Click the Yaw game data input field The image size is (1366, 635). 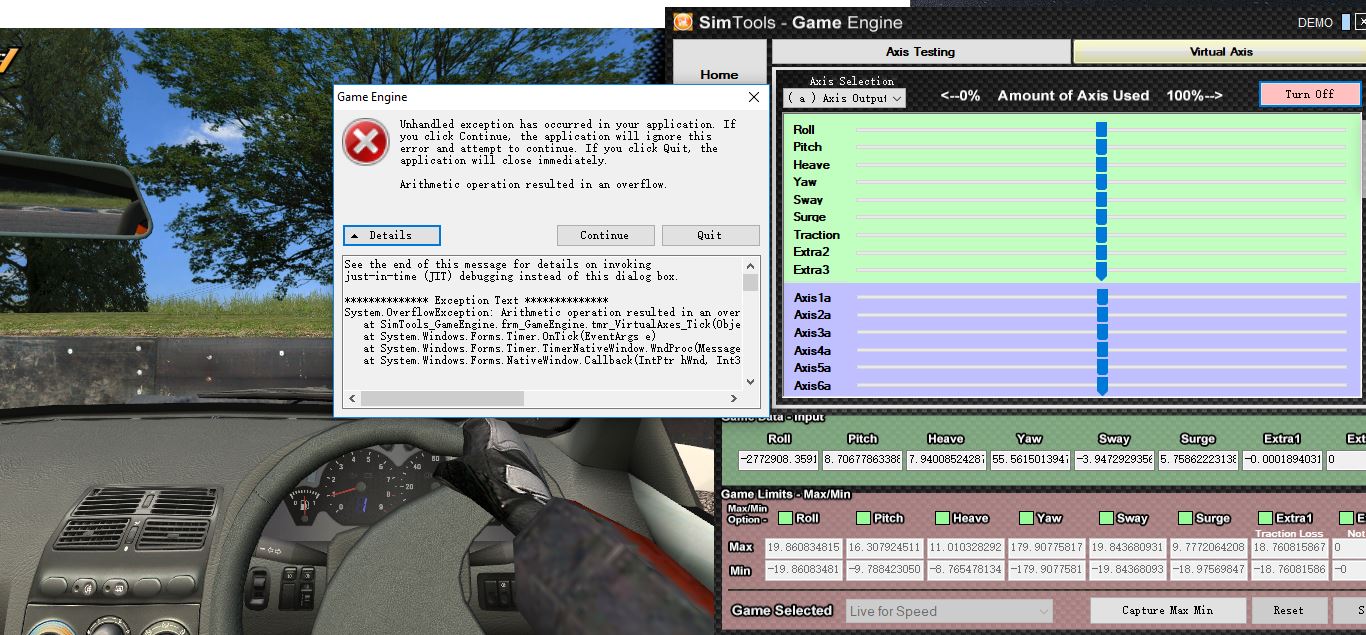[1030, 460]
